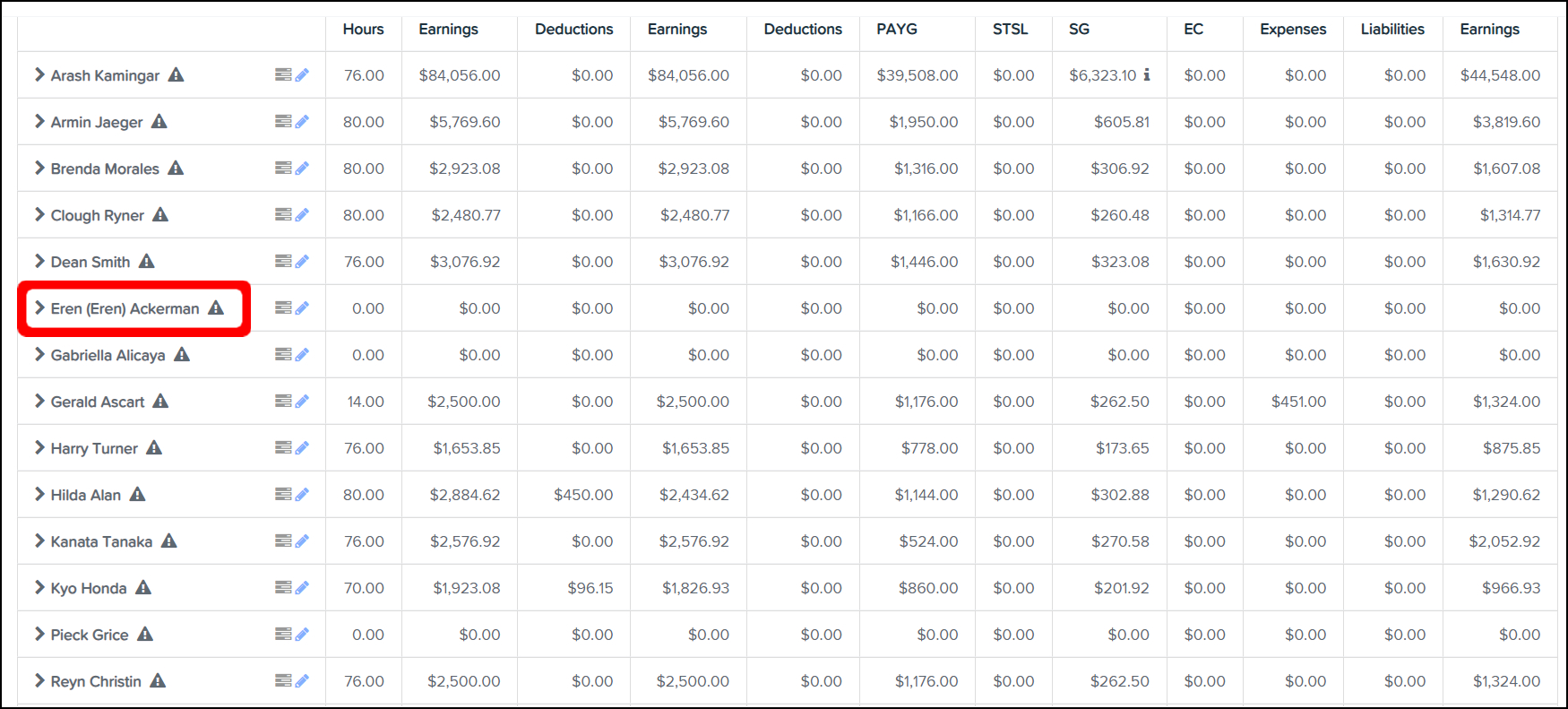The image size is (1568, 709).
Task: Click the PAYG column header
Action: 897,30
